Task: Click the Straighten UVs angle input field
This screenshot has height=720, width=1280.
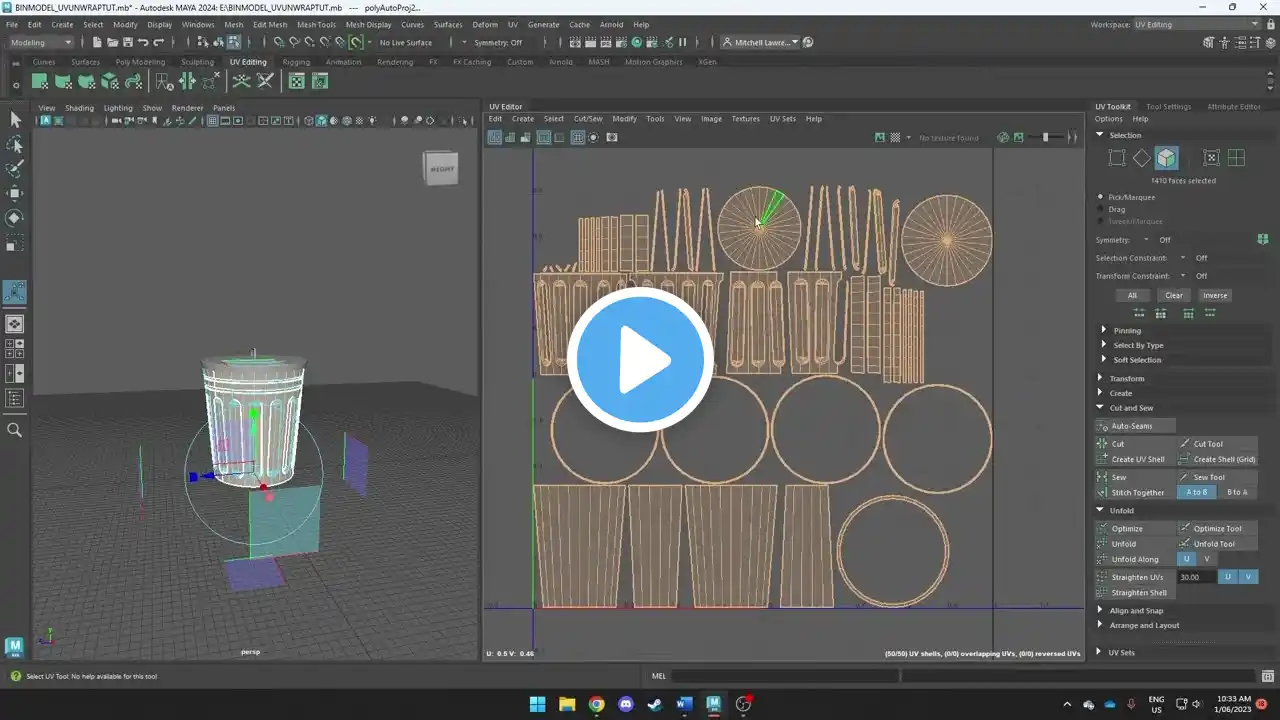Action: pyautogui.click(x=1196, y=577)
